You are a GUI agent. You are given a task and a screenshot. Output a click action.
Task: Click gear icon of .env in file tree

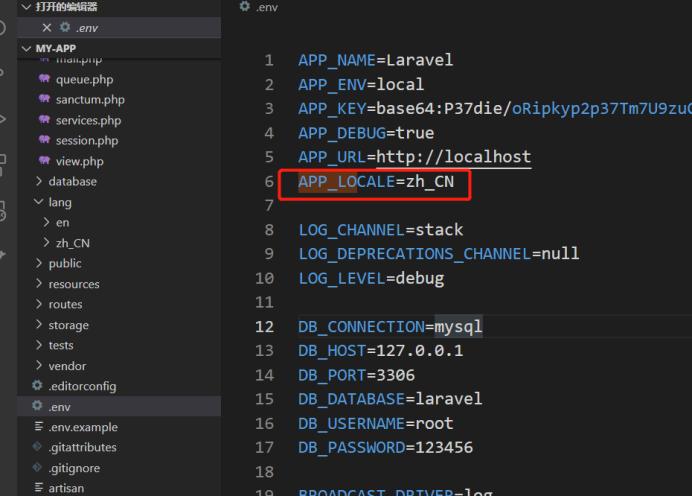tap(38, 406)
